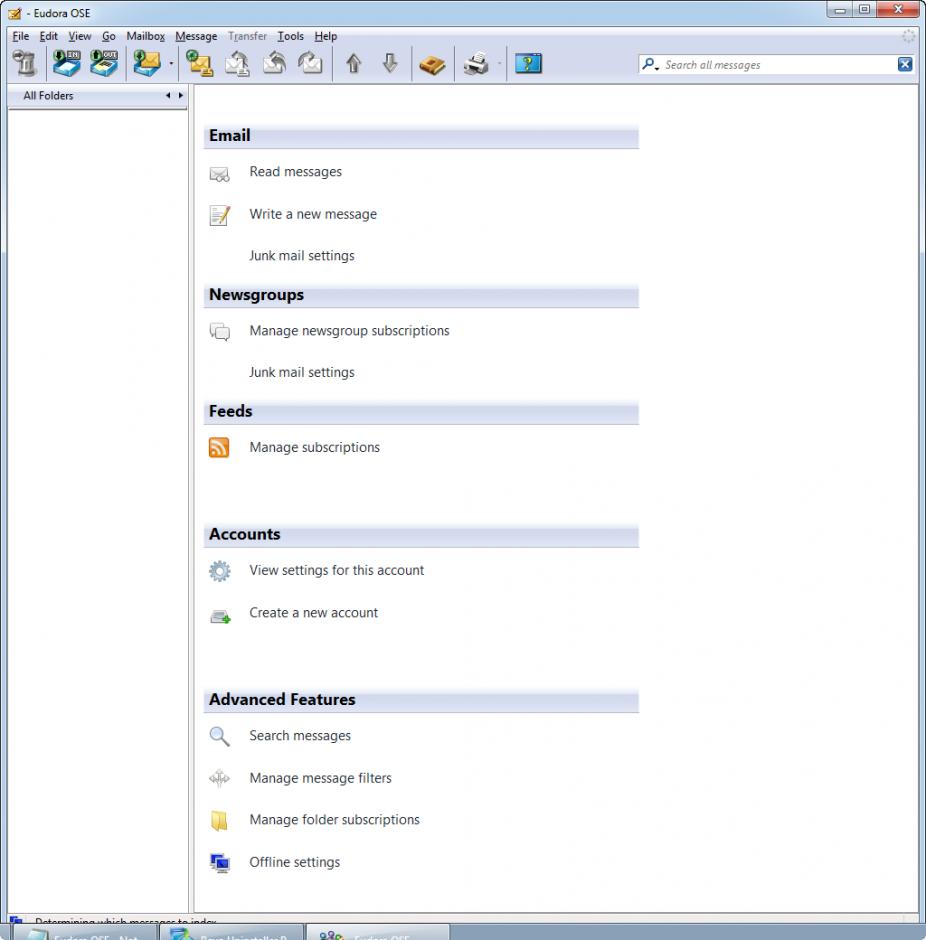Open the Out mailbox toolbar icon
The height and width of the screenshot is (940, 926).
[104, 64]
